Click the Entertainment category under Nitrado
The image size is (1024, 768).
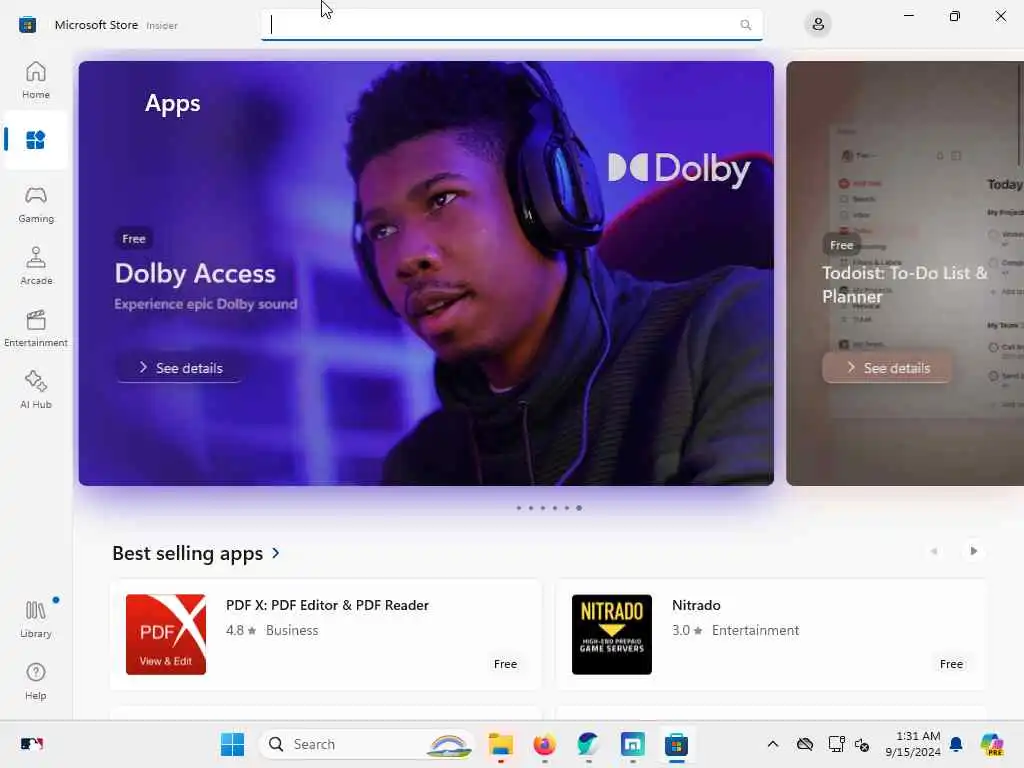[x=756, y=630]
